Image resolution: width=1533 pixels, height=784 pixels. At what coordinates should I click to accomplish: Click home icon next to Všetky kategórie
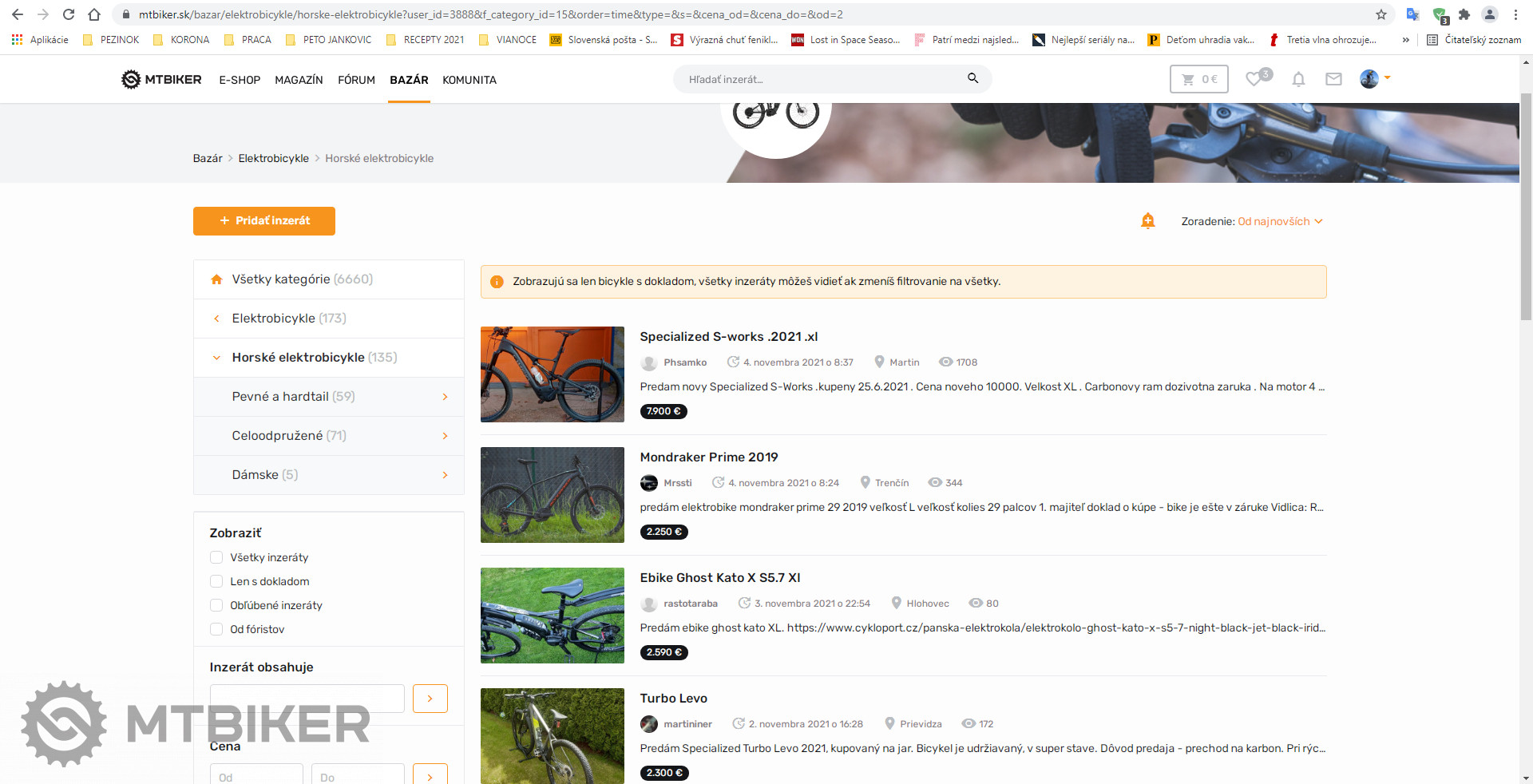click(x=216, y=279)
